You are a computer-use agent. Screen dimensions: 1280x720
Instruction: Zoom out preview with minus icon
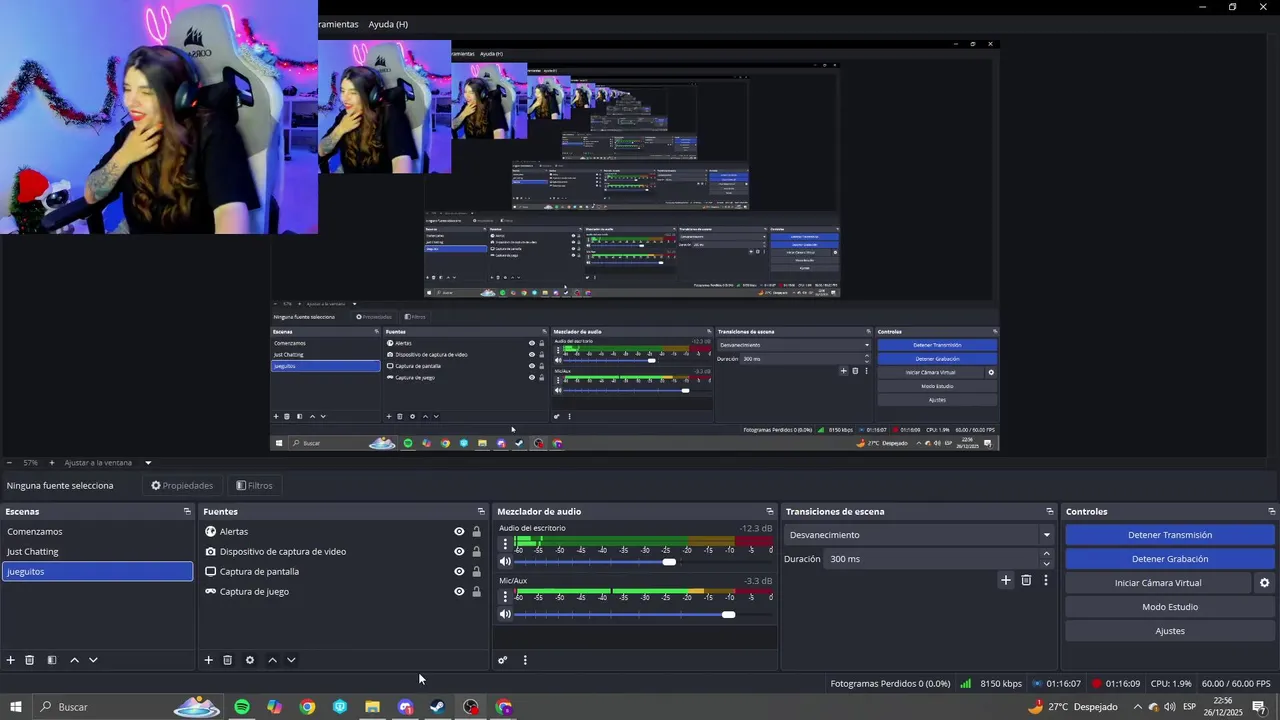pyautogui.click(x=9, y=463)
